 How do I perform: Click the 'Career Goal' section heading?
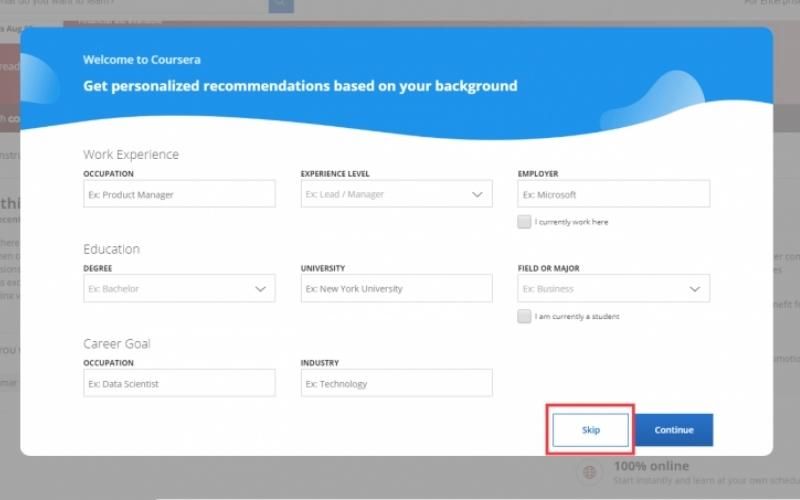click(x=117, y=344)
